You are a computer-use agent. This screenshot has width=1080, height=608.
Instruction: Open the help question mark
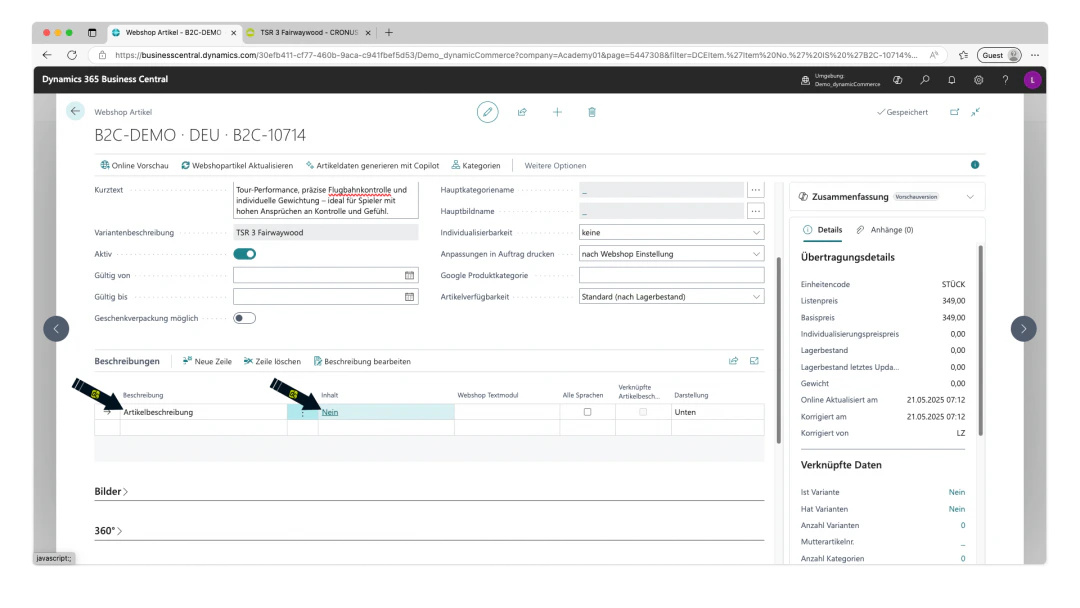tap(1005, 80)
